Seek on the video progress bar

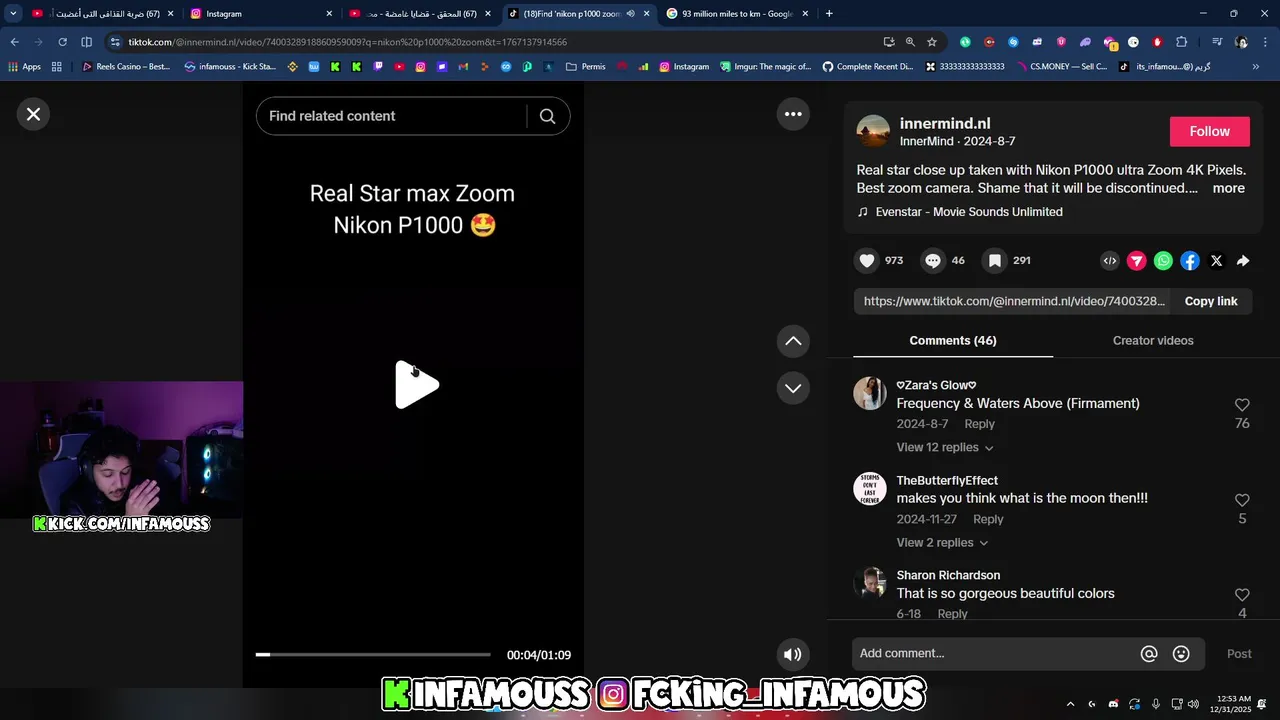tap(373, 655)
